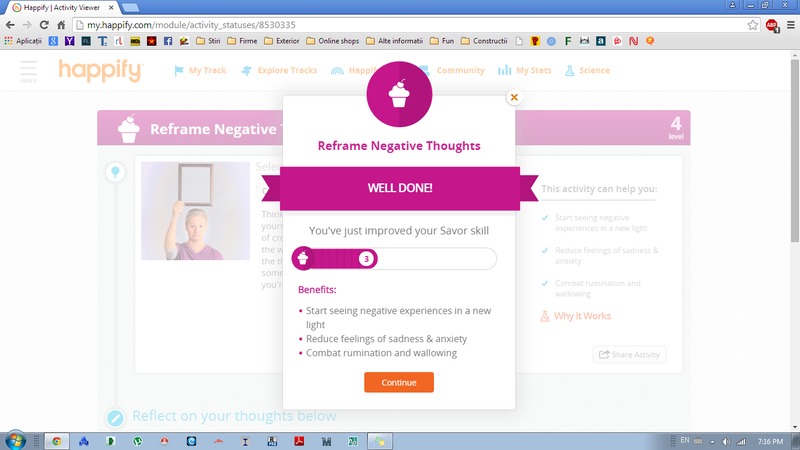This screenshot has height=450, width=800.
Task: Close the Well Done popup dialog
Action: point(514,97)
